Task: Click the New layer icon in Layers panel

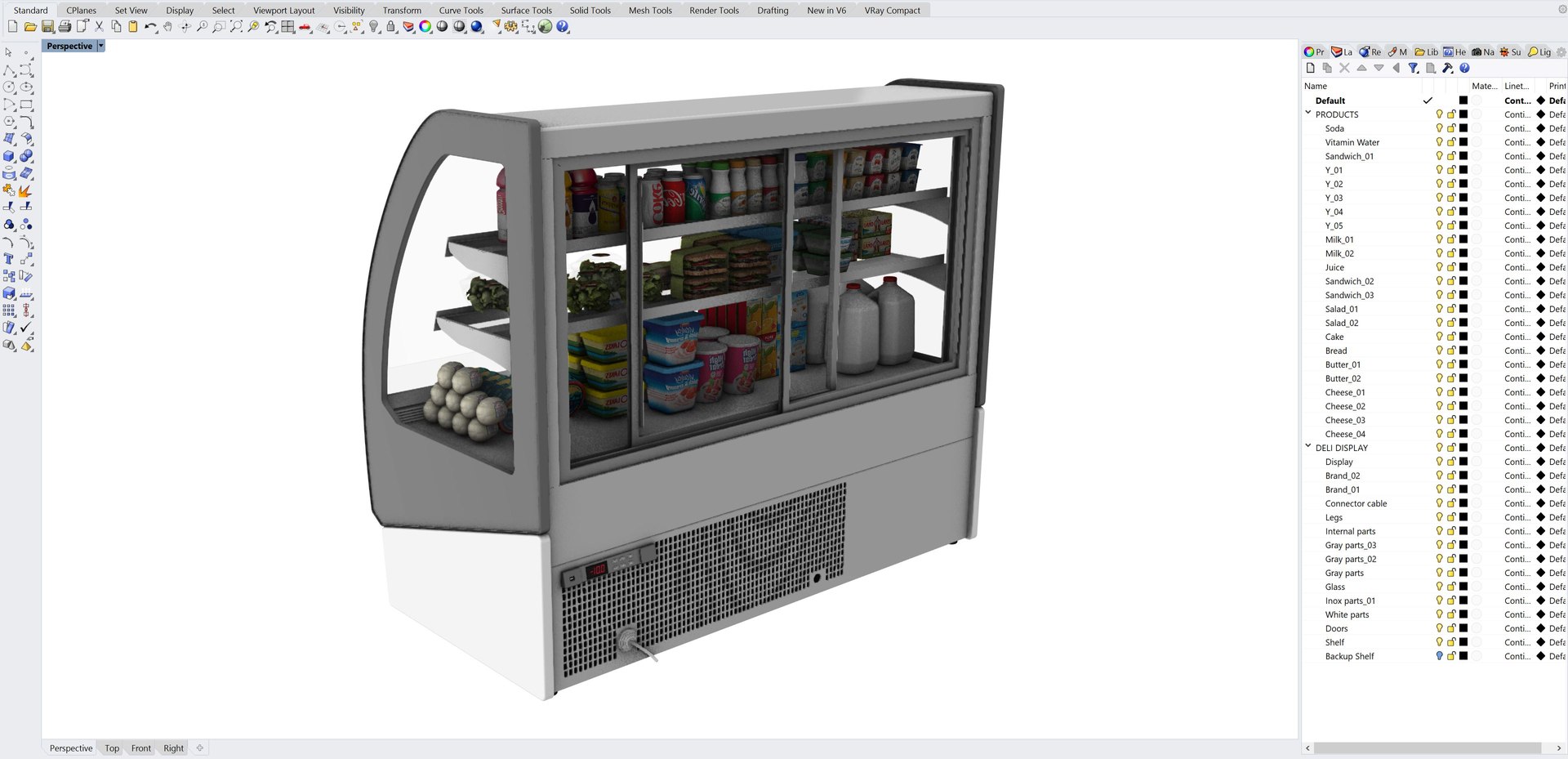Action: (1311, 69)
